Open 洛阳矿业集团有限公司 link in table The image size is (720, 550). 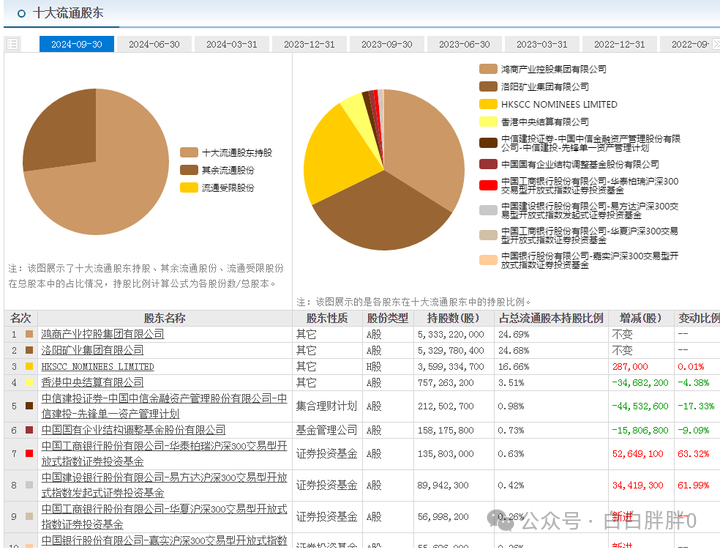click(x=92, y=350)
